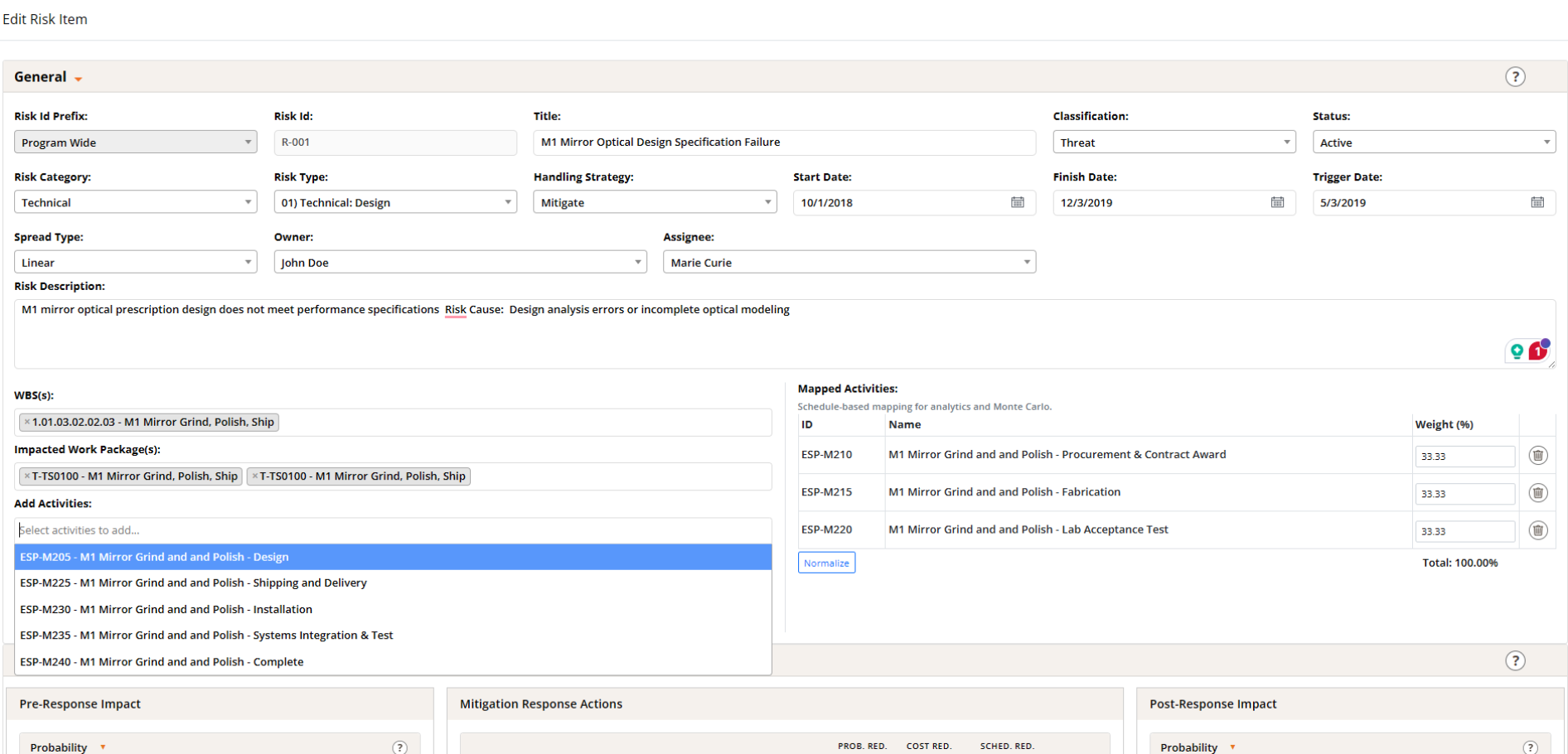Open Finish Date calendar picker
Image resolution: width=1568 pixels, height=754 pixels.
tap(1277, 202)
